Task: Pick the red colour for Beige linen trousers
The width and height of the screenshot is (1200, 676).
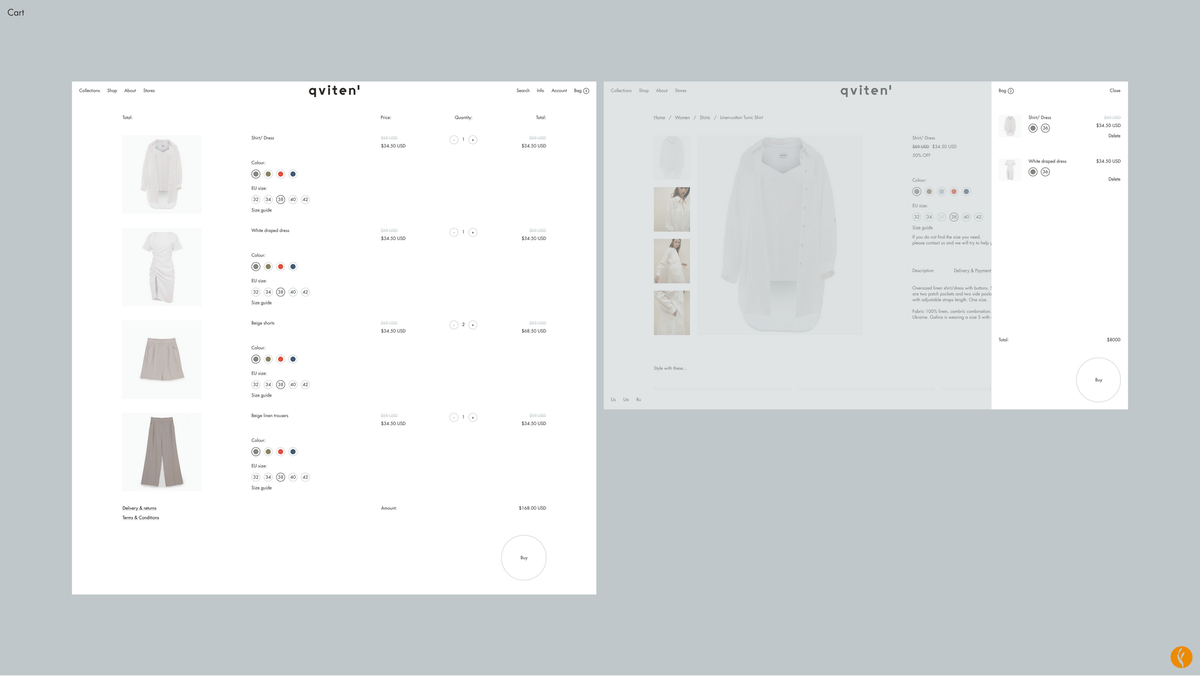Action: tap(281, 452)
